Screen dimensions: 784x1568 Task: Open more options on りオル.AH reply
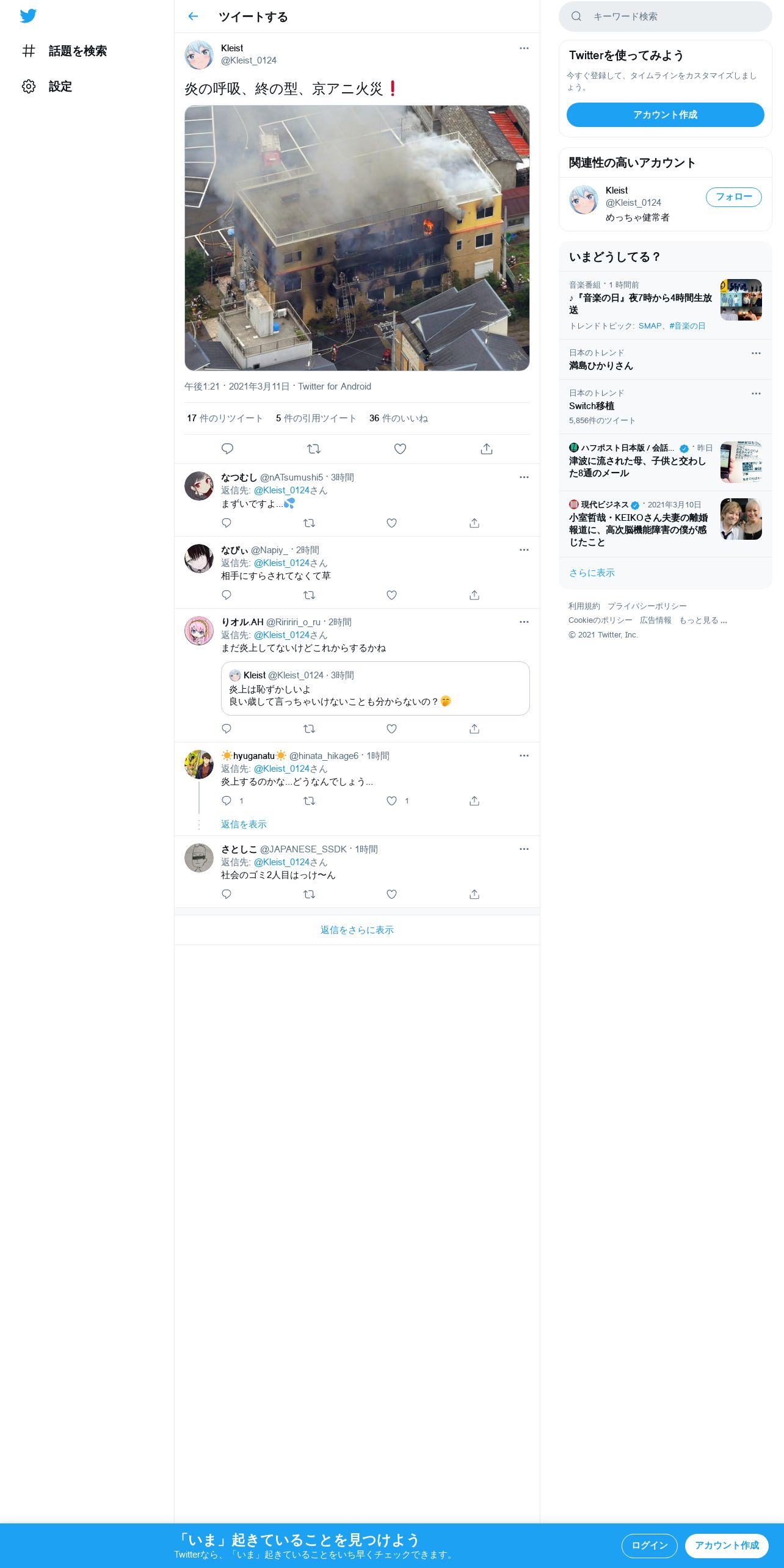click(524, 622)
